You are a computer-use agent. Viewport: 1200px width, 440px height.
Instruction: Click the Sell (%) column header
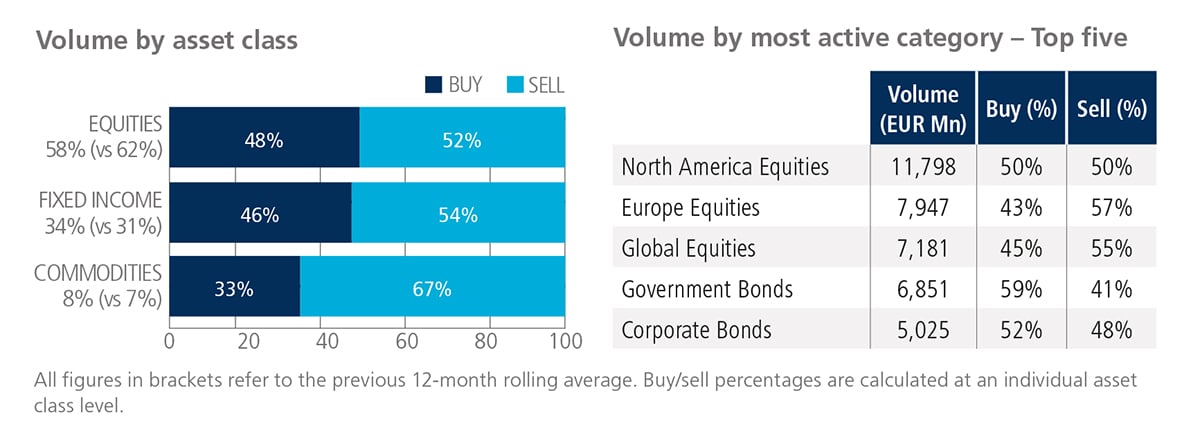pos(1111,109)
